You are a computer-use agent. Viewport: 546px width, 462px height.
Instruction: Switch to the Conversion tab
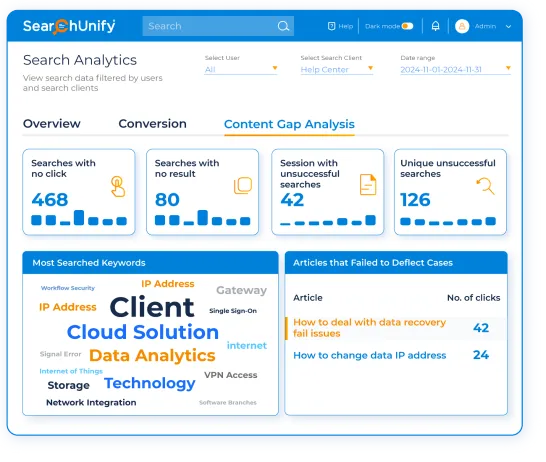[153, 124]
